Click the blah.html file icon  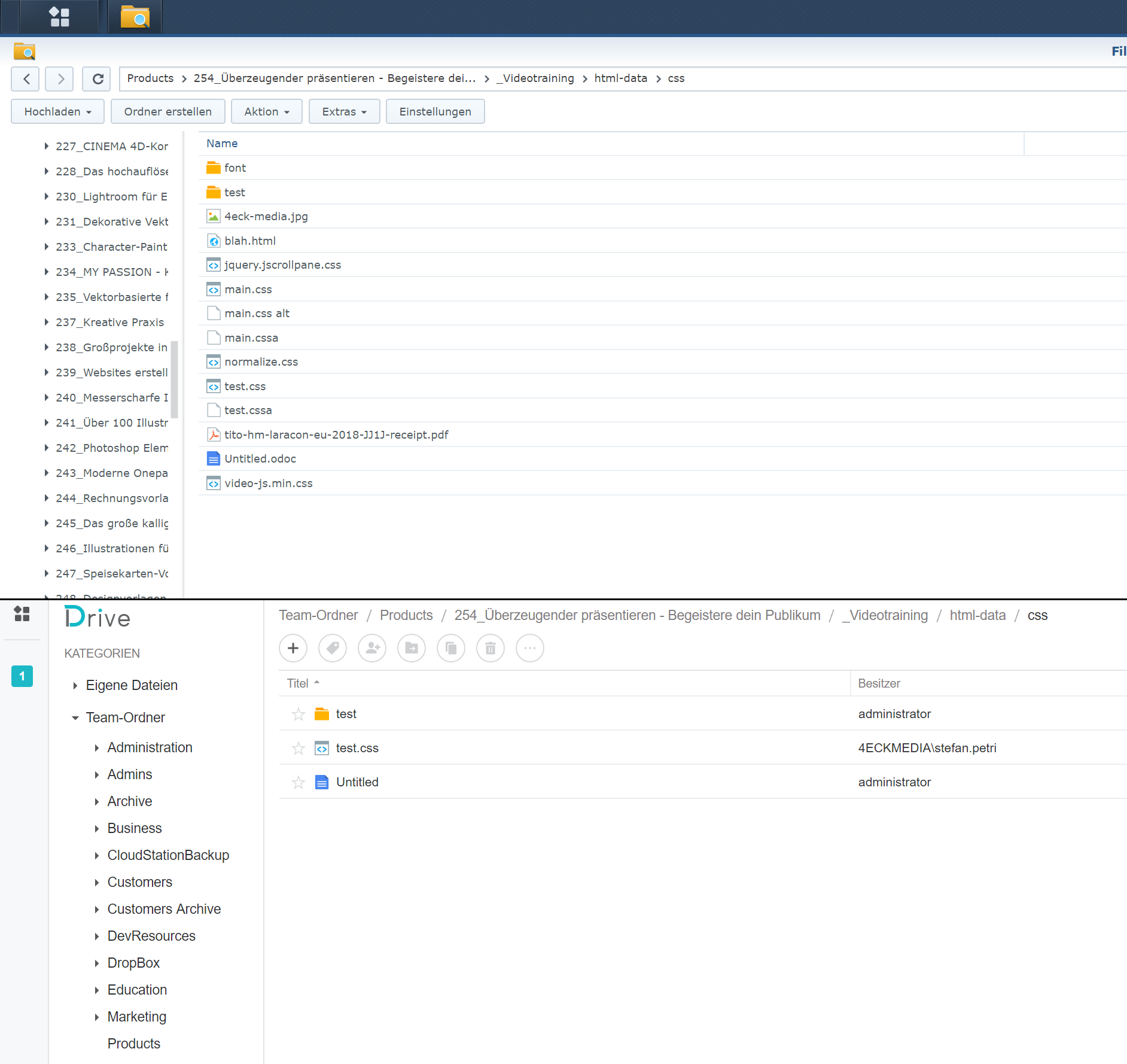(213, 241)
